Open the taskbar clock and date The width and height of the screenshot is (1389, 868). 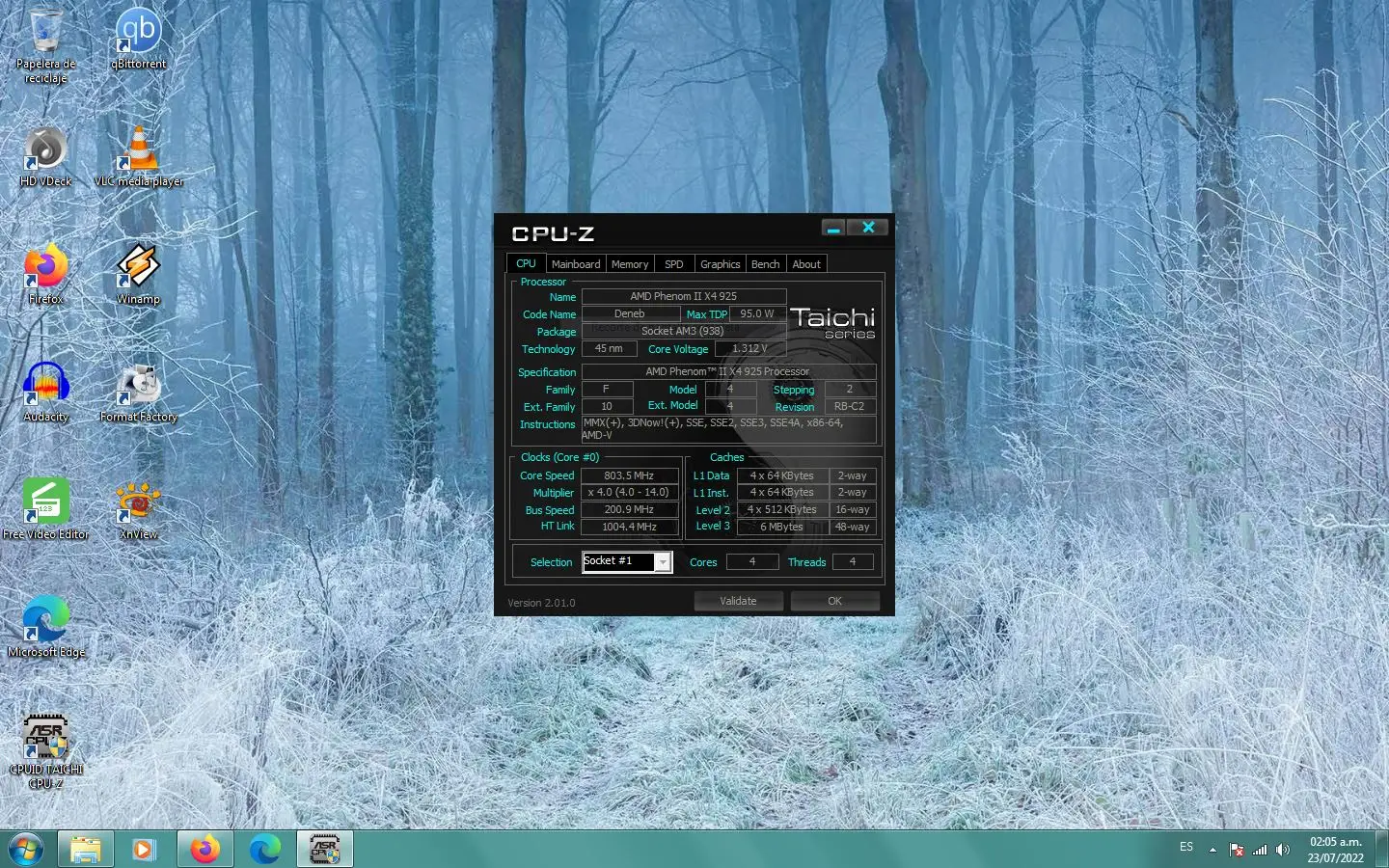pyautogui.click(x=1336, y=850)
